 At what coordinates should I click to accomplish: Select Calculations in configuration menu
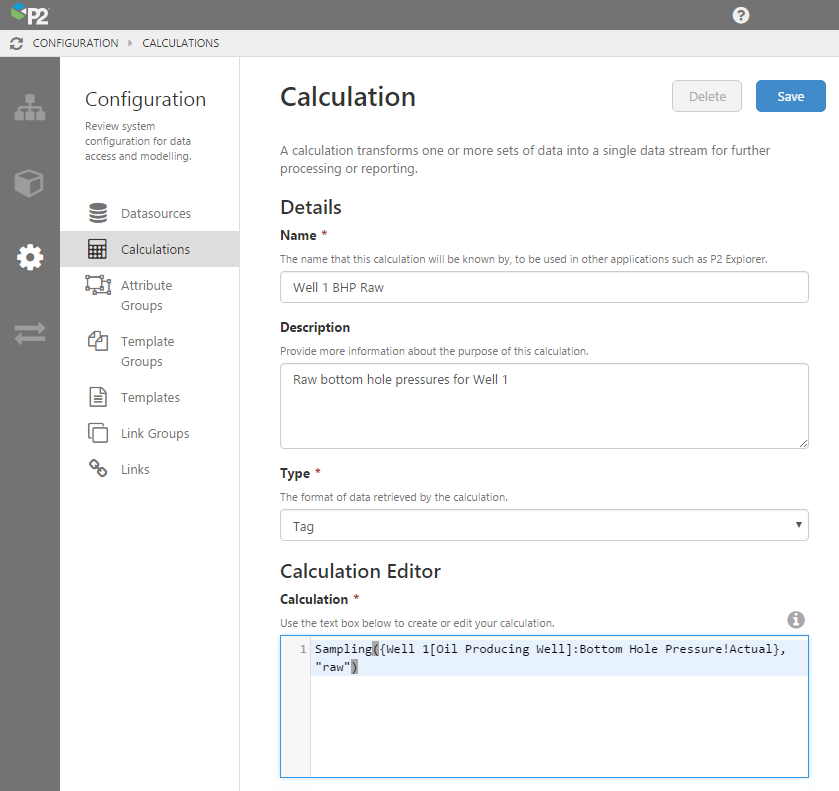coord(155,249)
